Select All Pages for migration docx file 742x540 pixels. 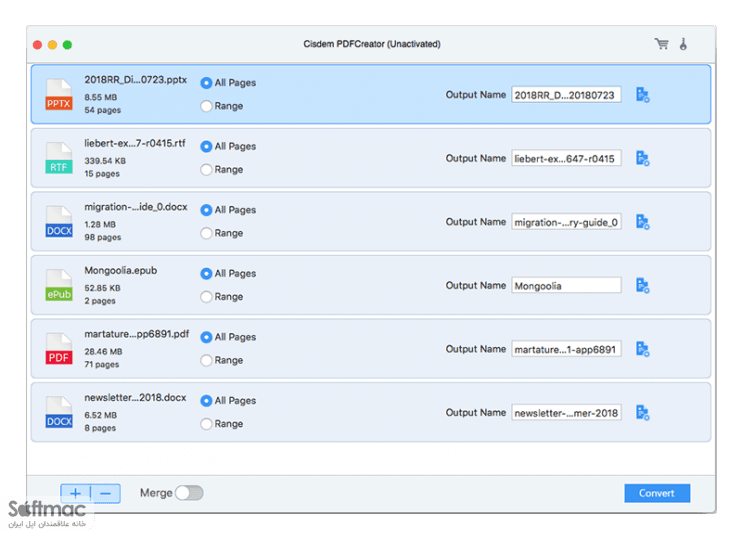click(x=206, y=210)
